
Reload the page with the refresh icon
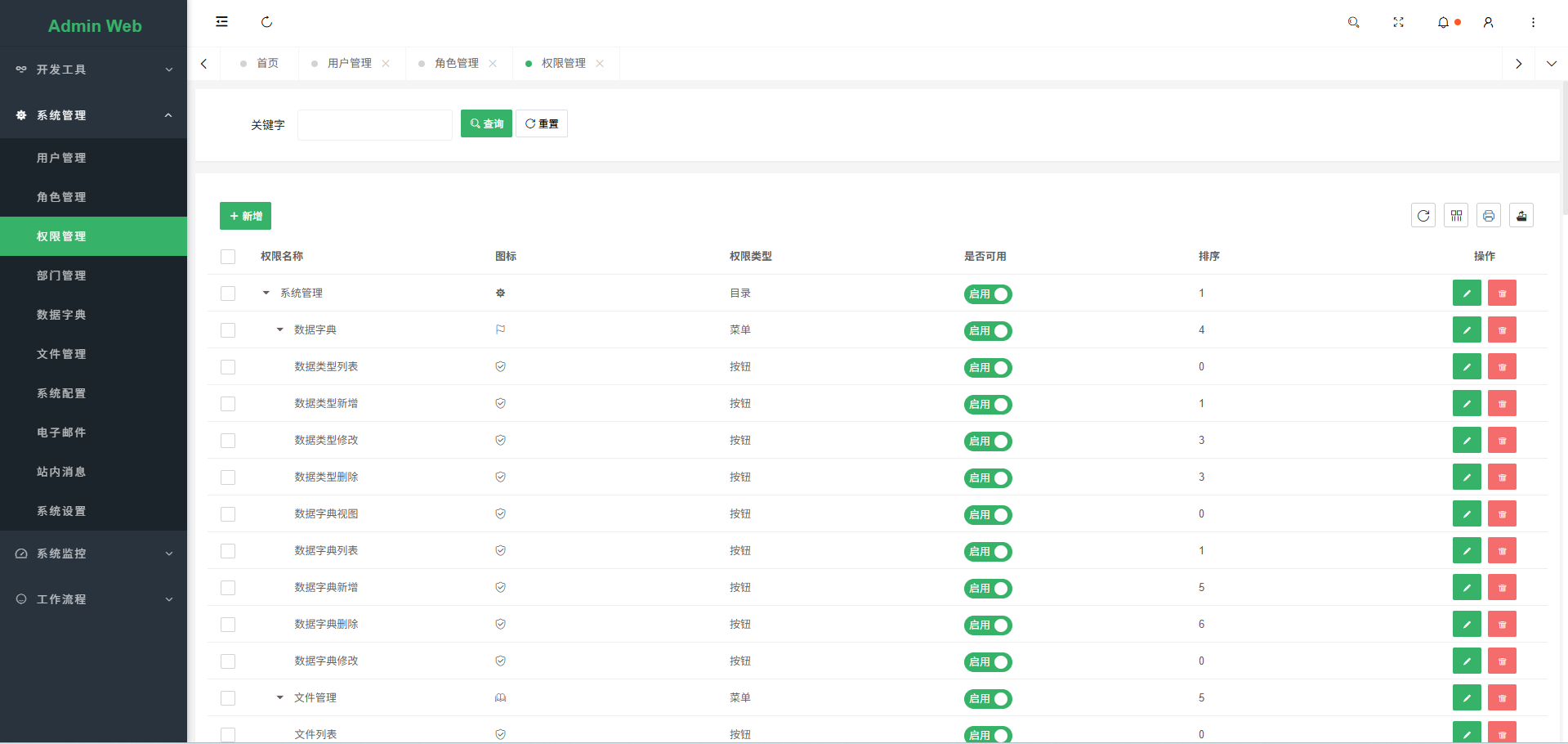tap(267, 22)
